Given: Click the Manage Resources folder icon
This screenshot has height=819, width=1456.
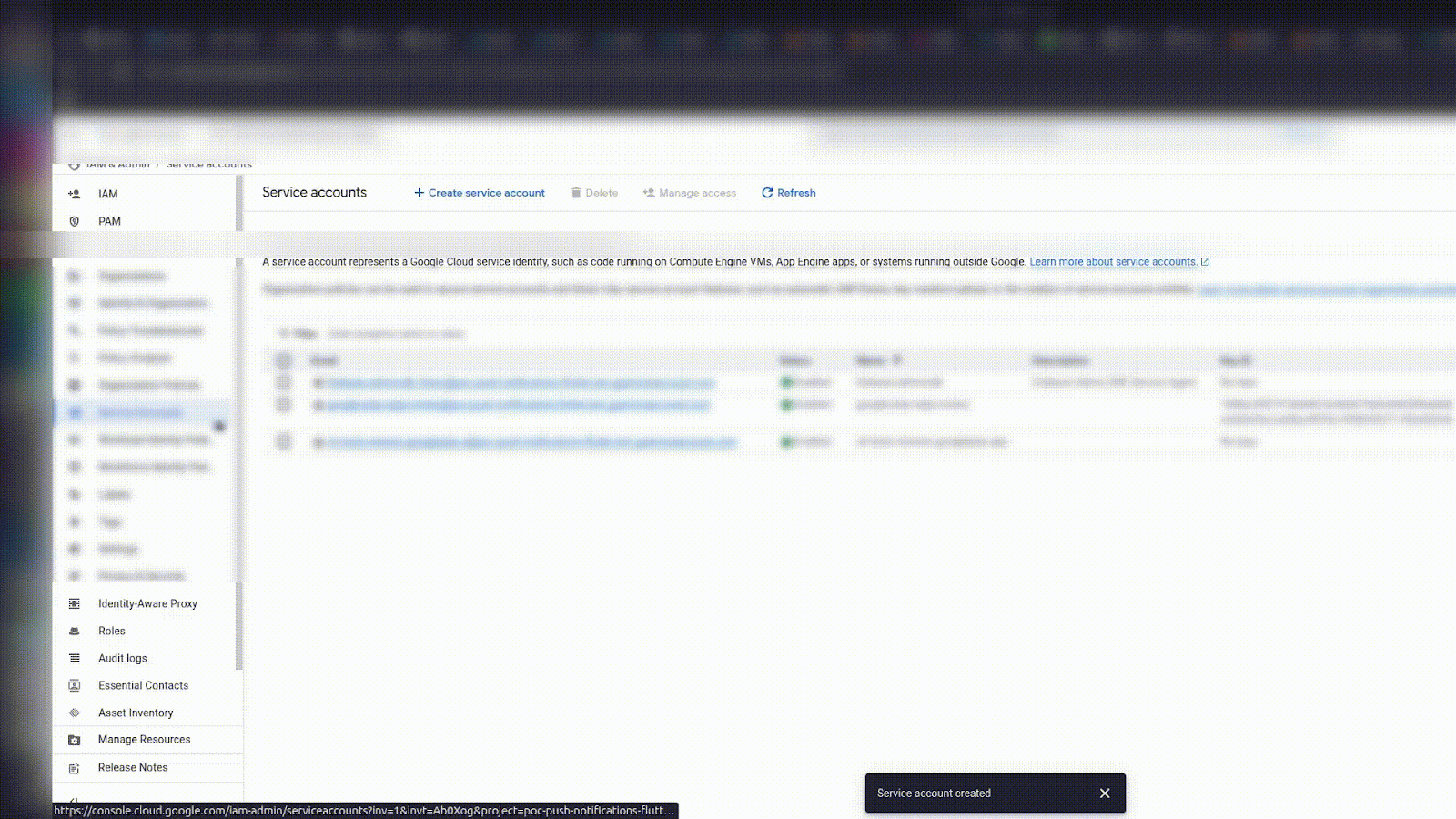Looking at the screenshot, I should (x=75, y=740).
